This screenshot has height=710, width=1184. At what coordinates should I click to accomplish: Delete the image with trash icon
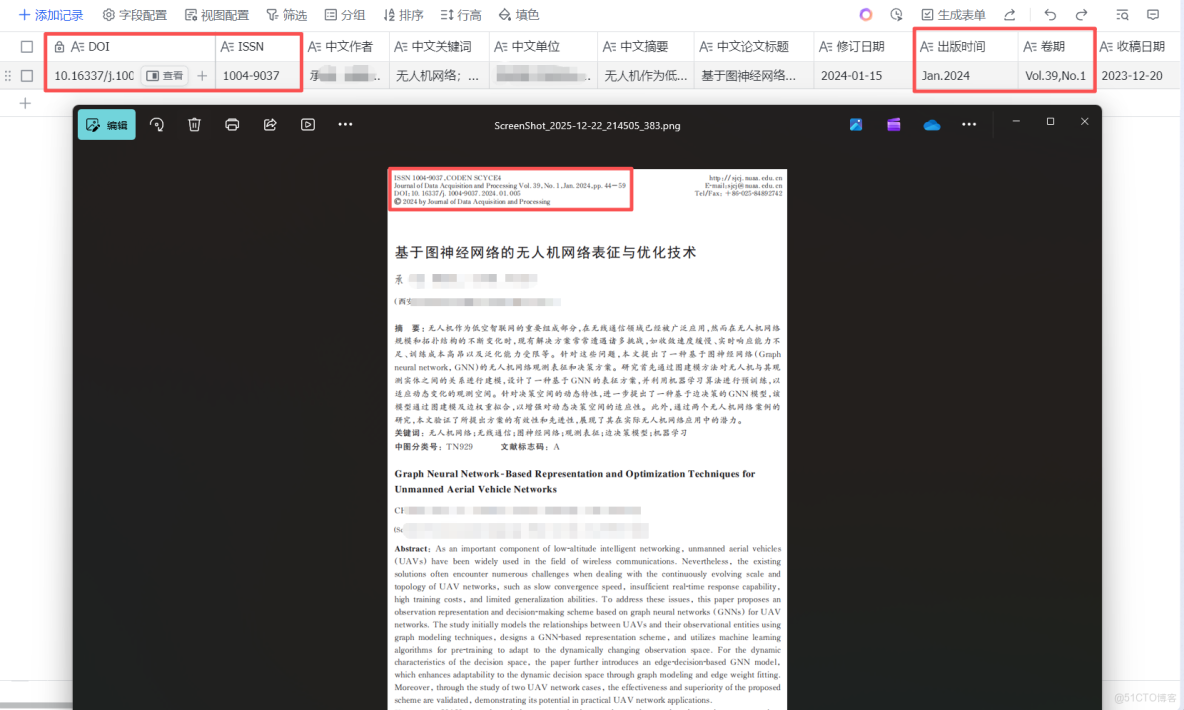194,124
